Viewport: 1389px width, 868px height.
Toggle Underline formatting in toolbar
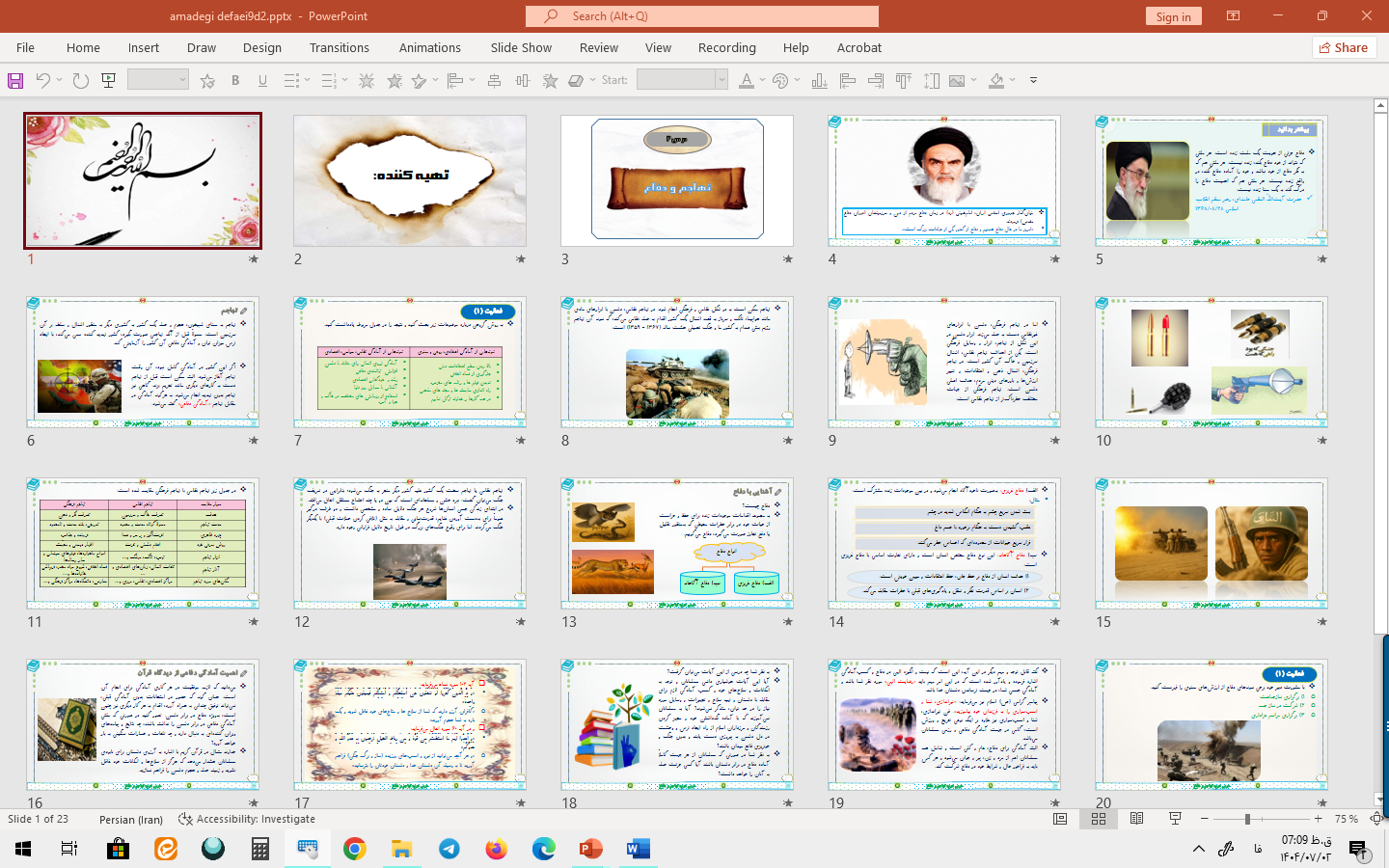tap(262, 81)
